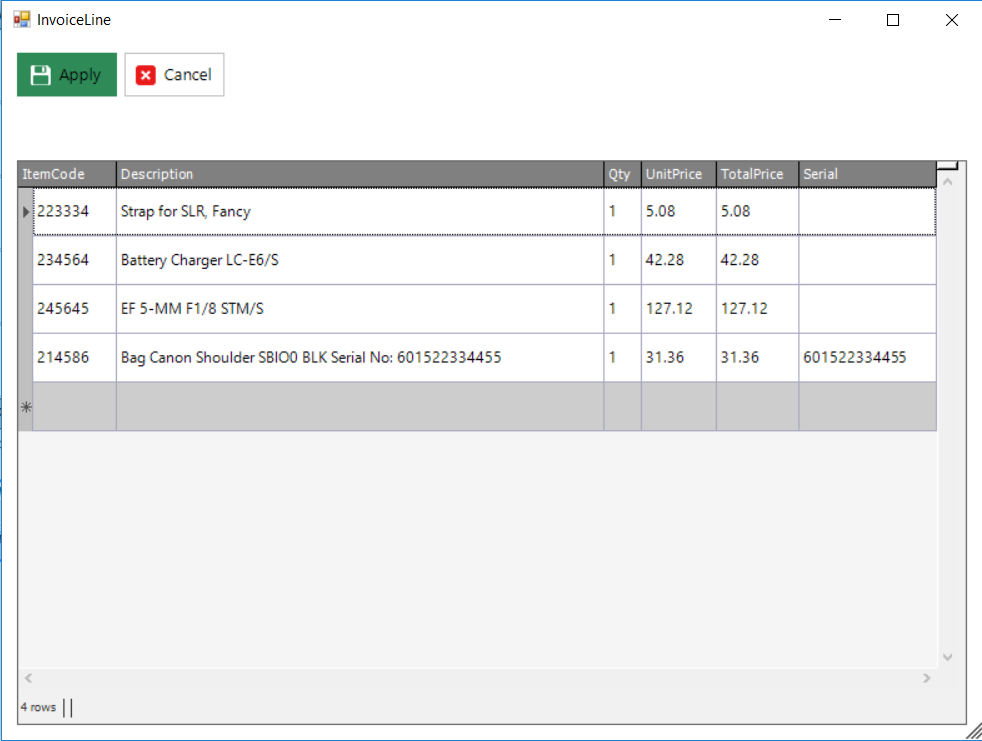The image size is (982, 741).
Task: Click the Qty column header
Action: tap(622, 174)
